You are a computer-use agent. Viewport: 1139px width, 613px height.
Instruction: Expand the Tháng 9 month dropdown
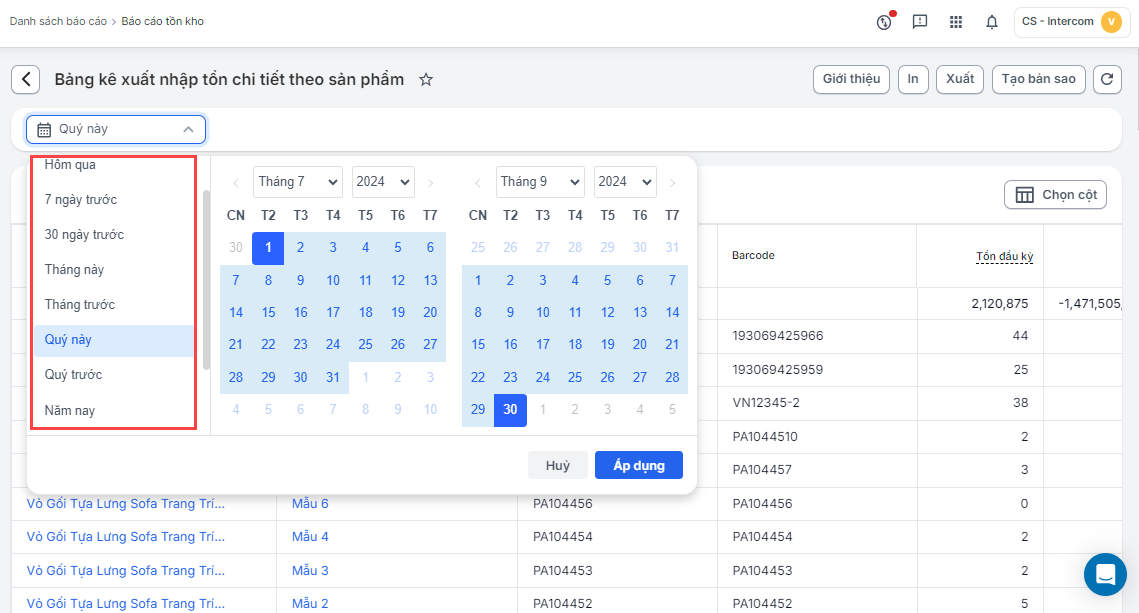pos(540,182)
